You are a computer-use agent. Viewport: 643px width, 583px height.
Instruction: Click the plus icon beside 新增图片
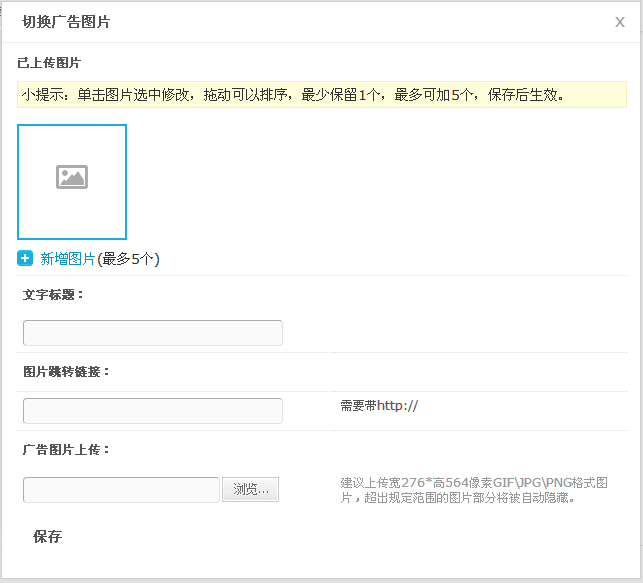(25, 258)
